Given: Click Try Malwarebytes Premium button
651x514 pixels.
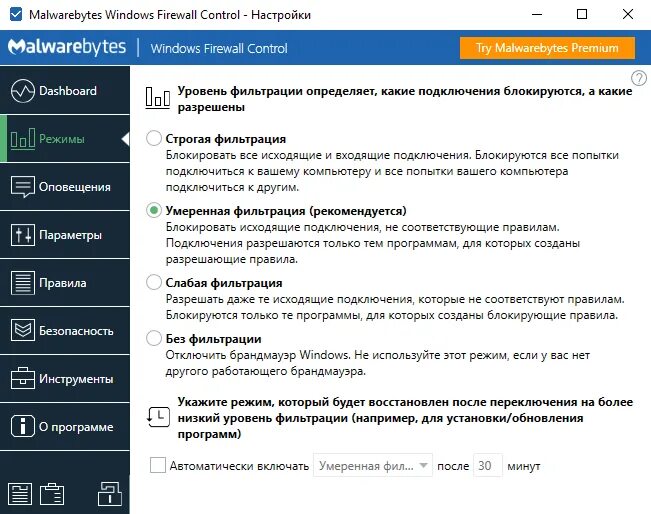Looking at the screenshot, I should tap(547, 48).
